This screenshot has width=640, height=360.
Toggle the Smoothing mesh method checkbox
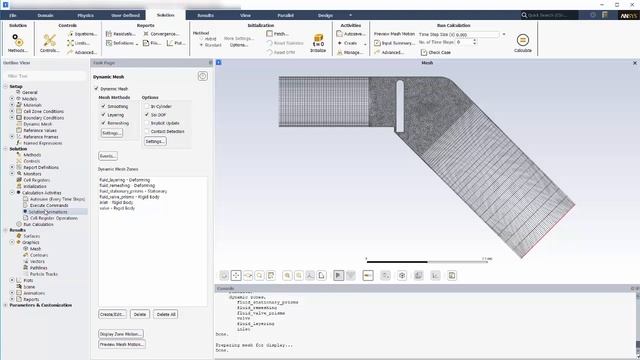(103, 106)
